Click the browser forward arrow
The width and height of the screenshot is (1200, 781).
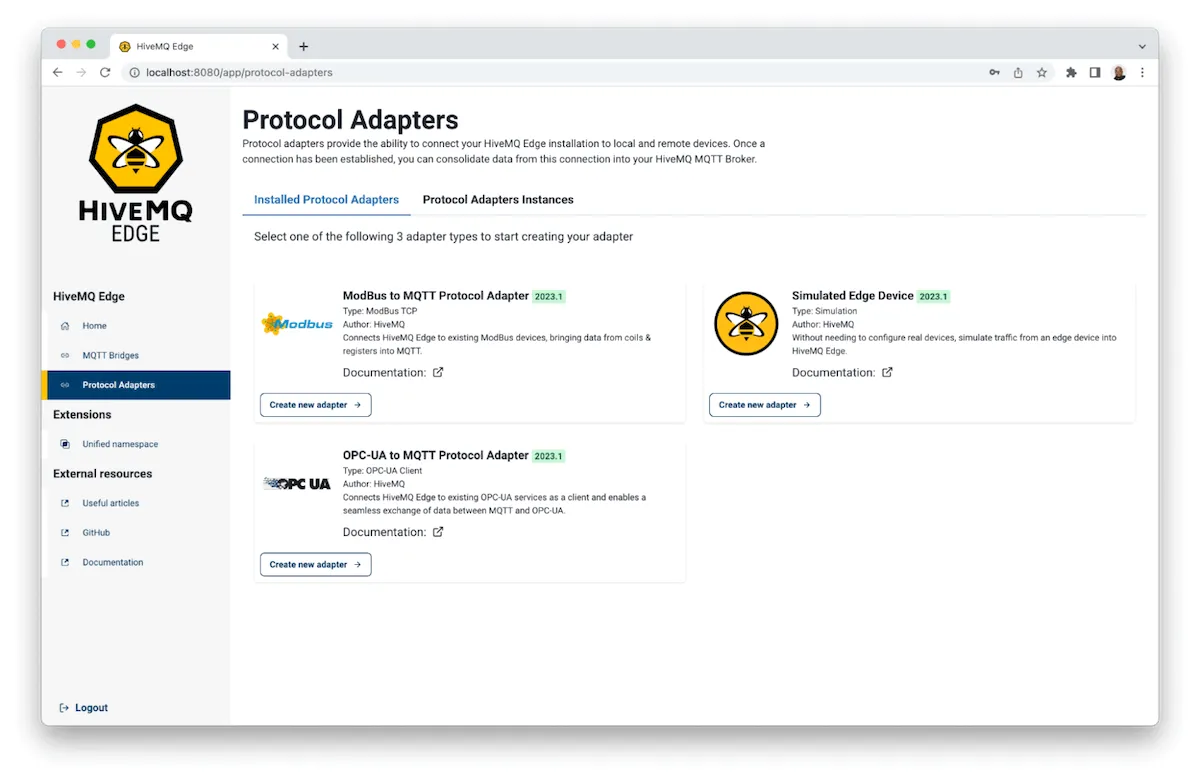tap(81, 73)
